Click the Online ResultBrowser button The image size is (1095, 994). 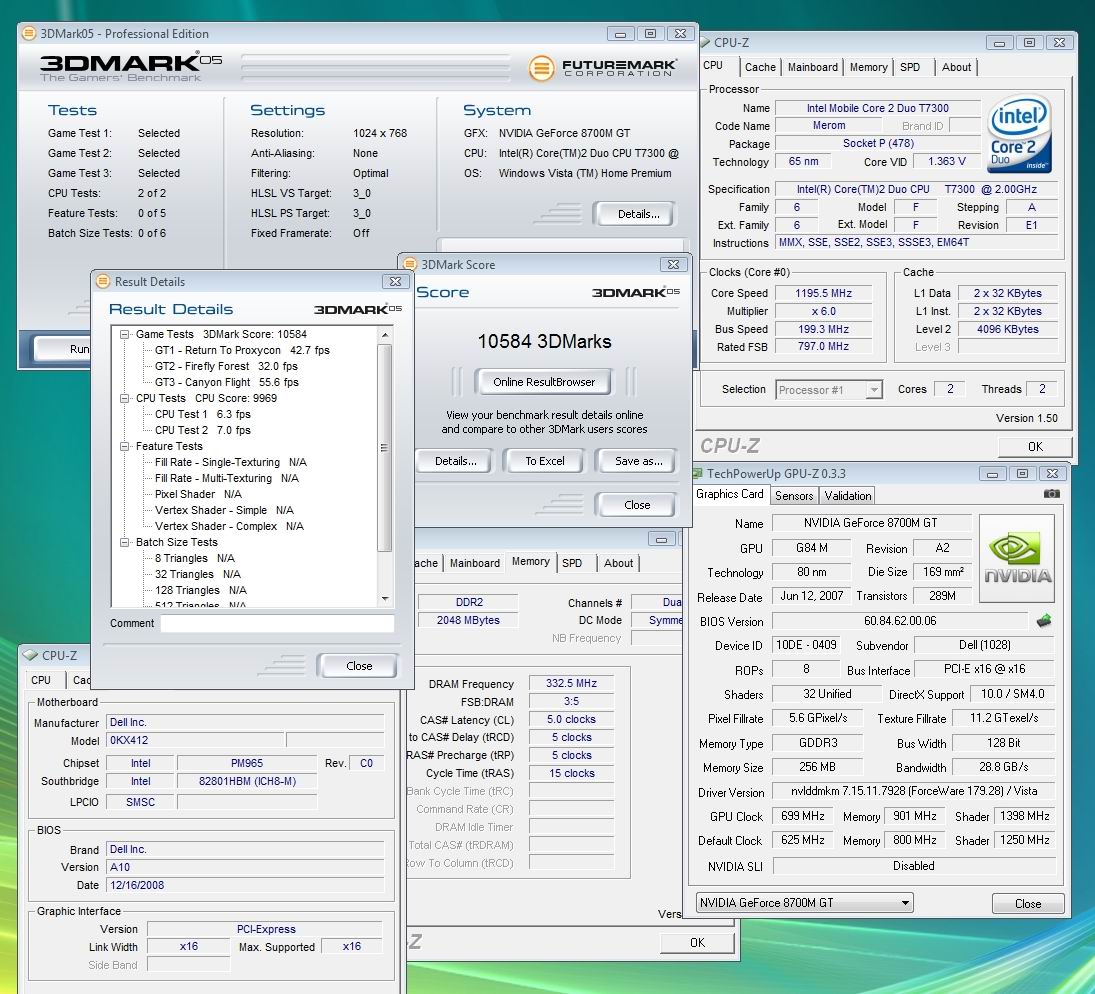(x=544, y=382)
